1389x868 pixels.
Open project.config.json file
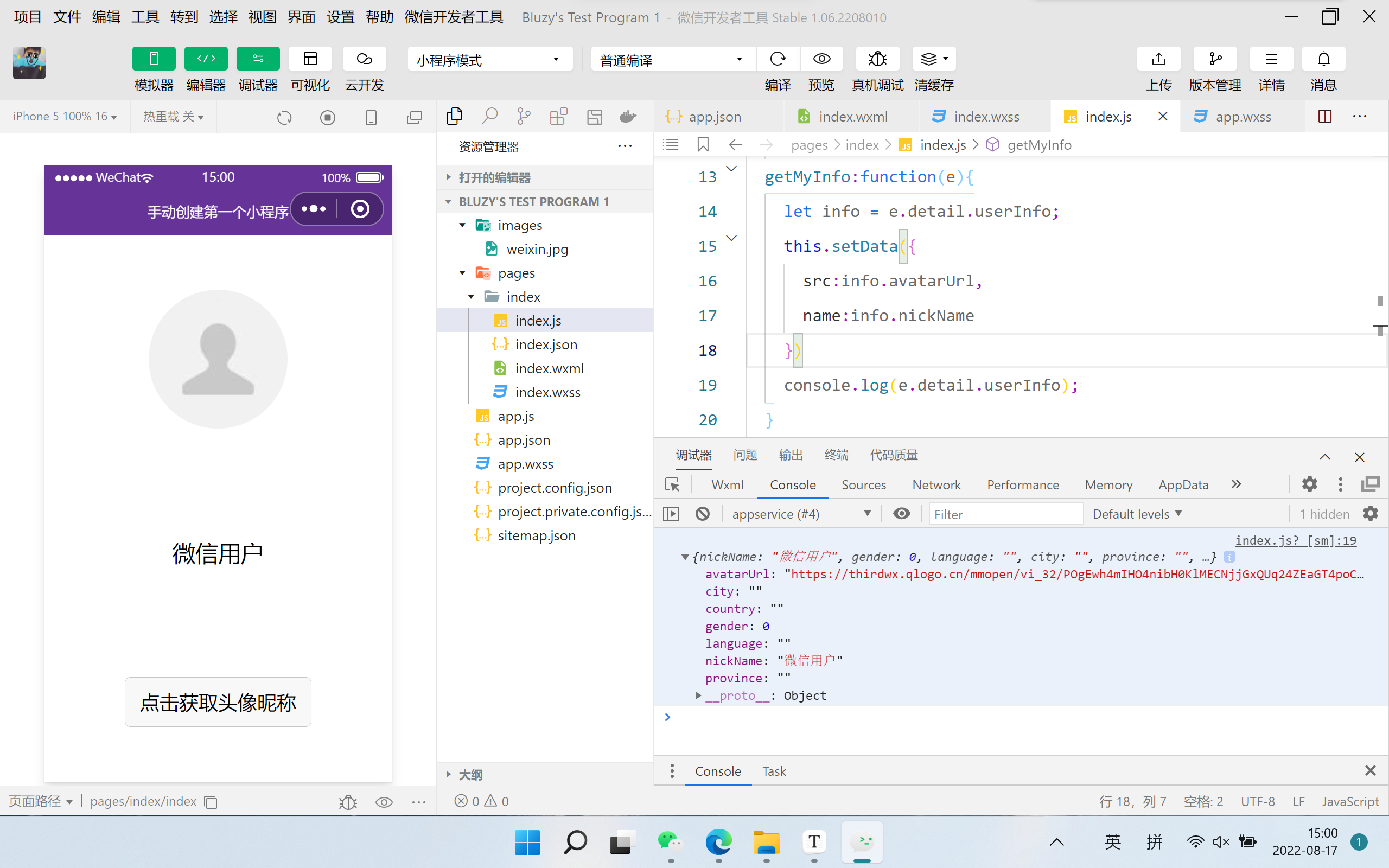tap(555, 487)
